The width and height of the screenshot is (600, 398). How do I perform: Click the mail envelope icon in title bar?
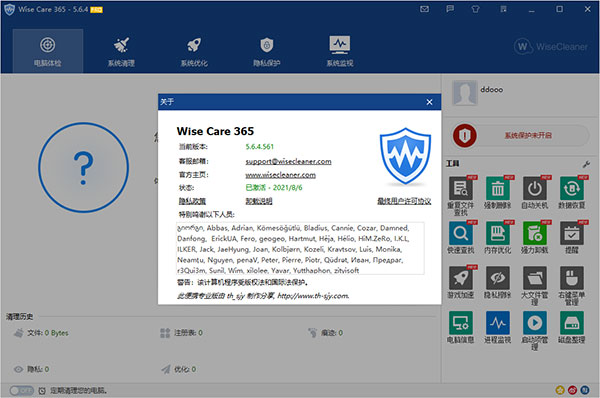[424, 9]
